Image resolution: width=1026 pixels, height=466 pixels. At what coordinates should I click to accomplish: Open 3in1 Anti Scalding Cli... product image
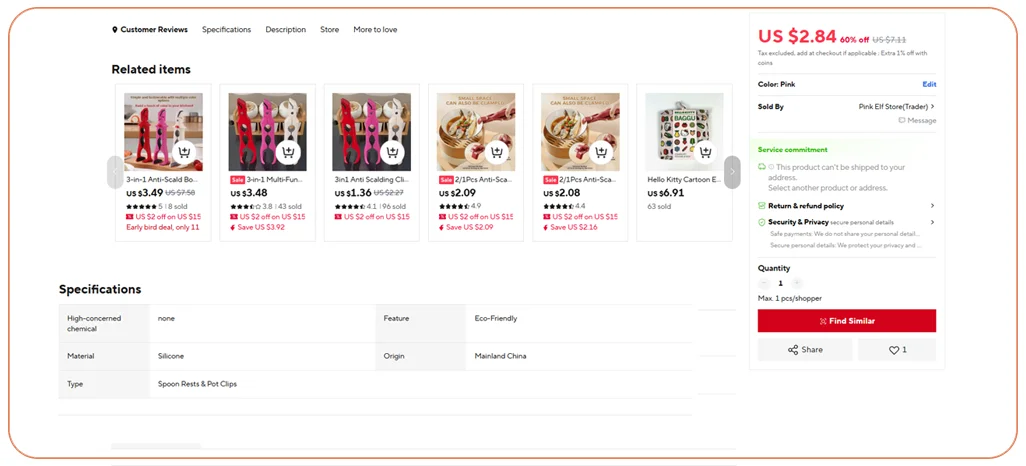pyautogui.click(x=372, y=132)
